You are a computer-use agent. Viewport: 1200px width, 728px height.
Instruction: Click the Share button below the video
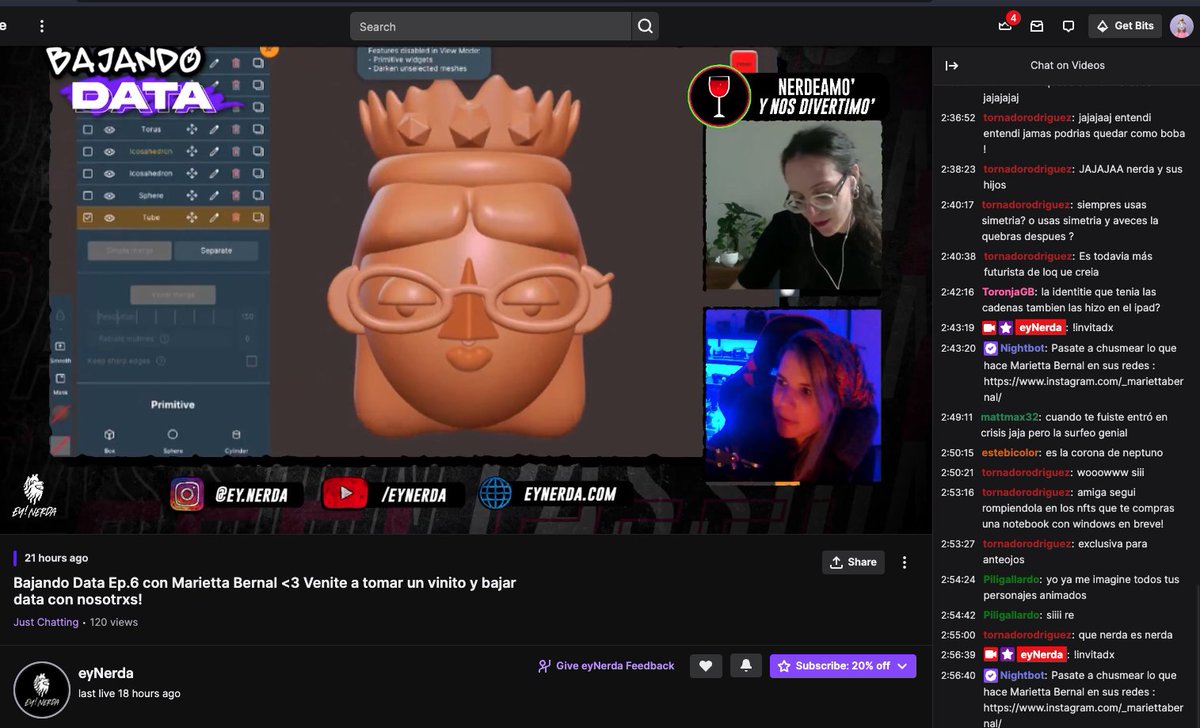[x=853, y=562]
